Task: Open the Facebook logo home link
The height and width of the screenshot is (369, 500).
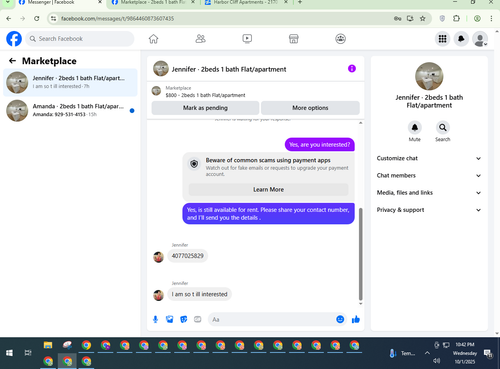Action: (14, 39)
